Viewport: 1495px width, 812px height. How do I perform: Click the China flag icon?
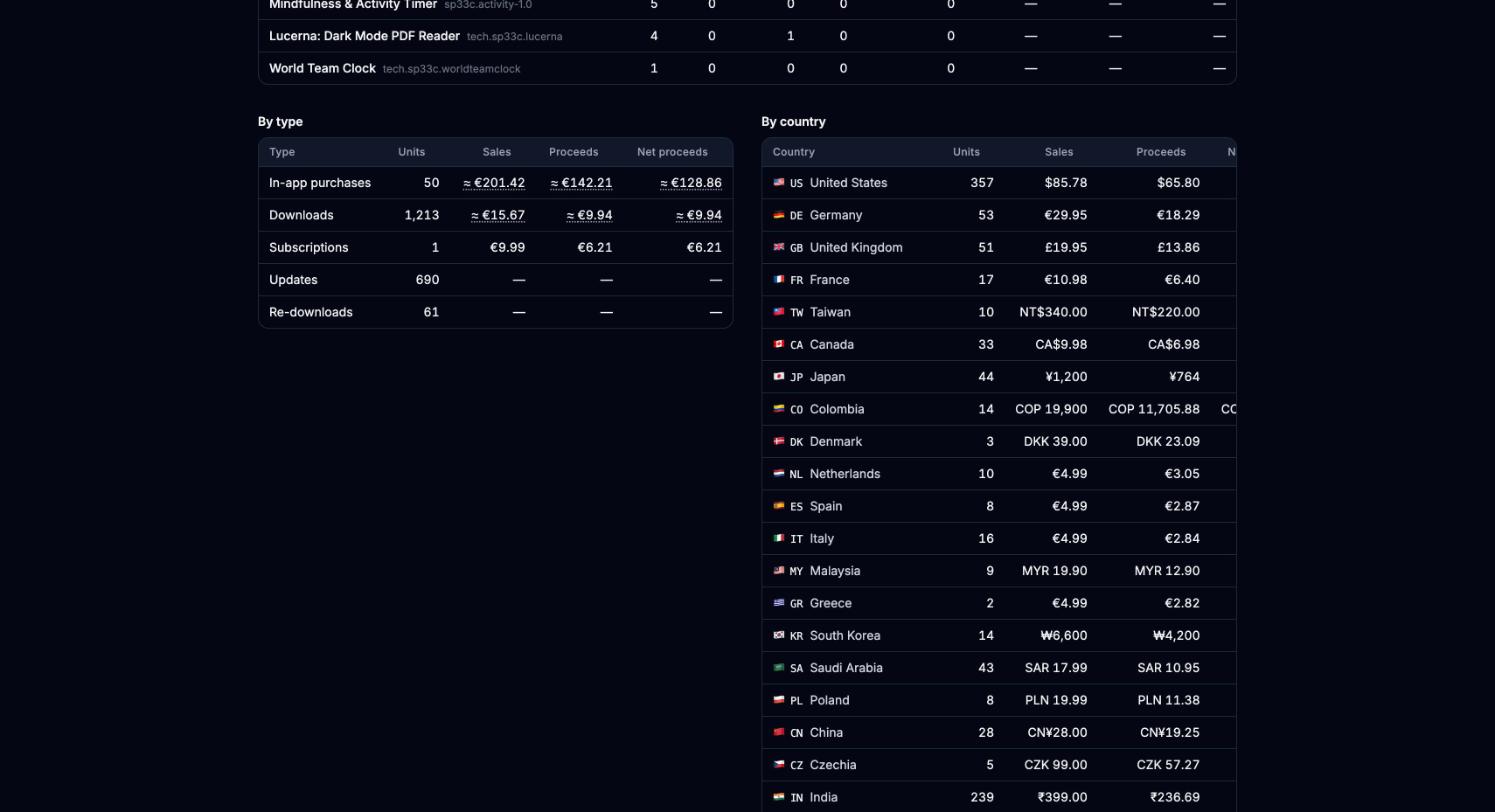pyautogui.click(x=779, y=732)
